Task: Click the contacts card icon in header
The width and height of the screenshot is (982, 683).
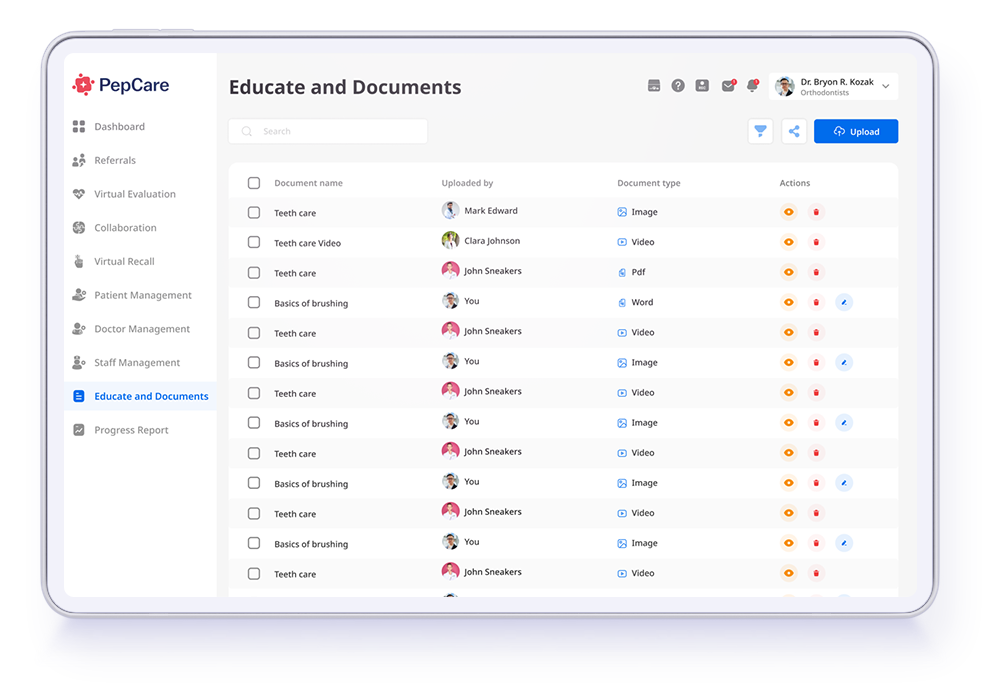Action: (702, 86)
